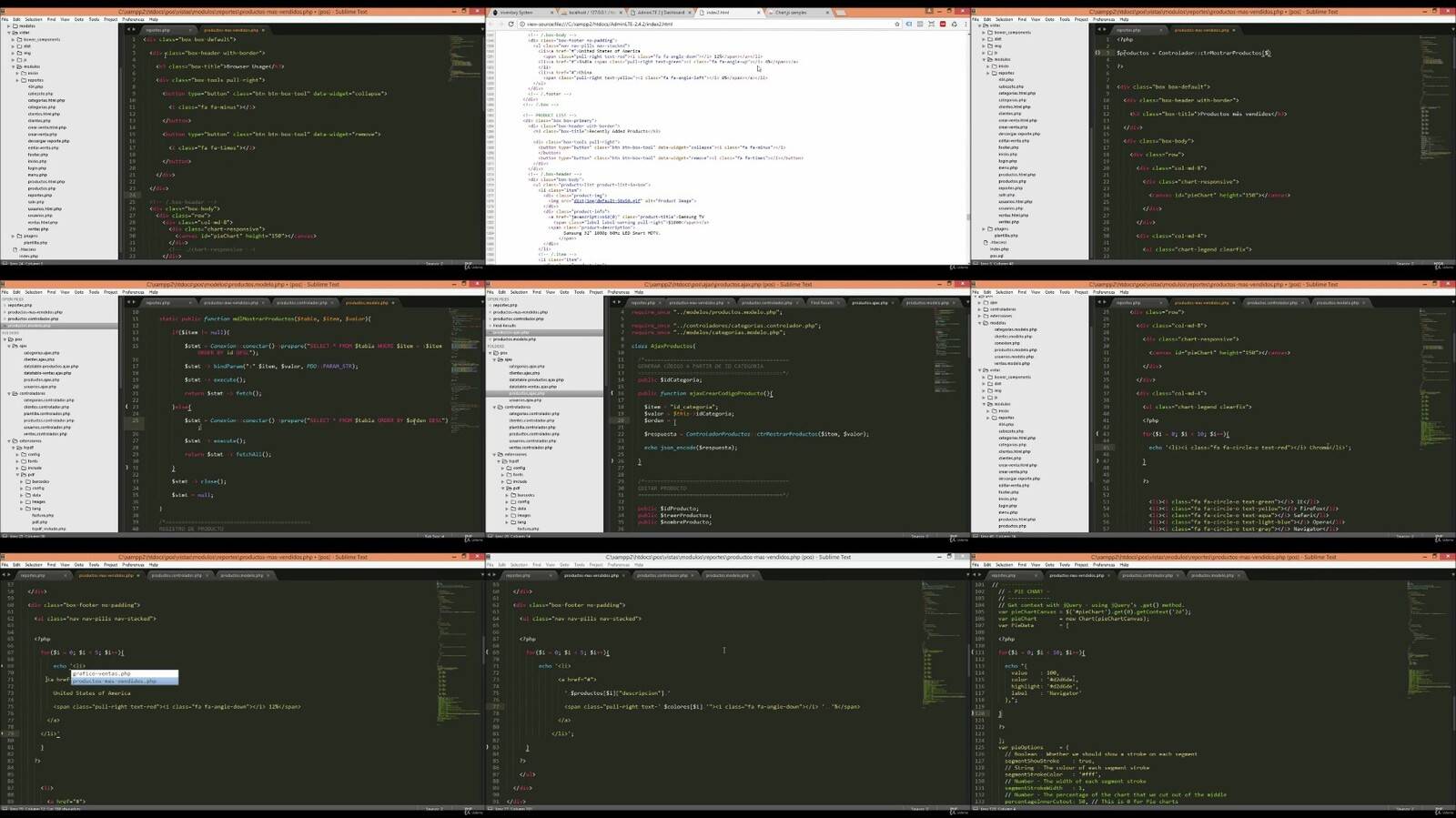Viewport: 1456px width, 818px height.
Task: Open Chrome's three-dot menu
Action: point(966,24)
